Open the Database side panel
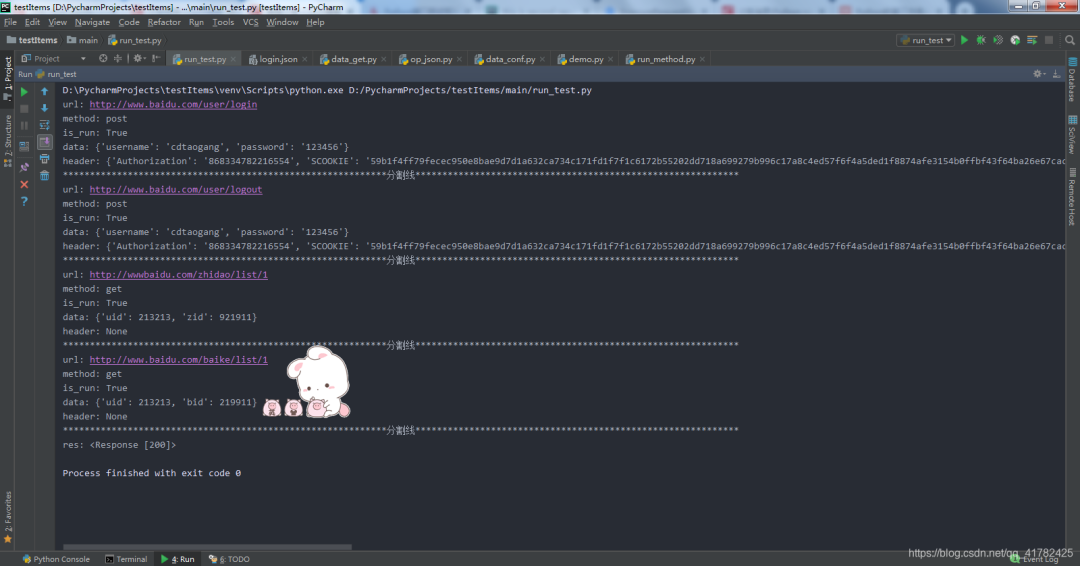This screenshot has width=1080, height=566. point(1072,79)
